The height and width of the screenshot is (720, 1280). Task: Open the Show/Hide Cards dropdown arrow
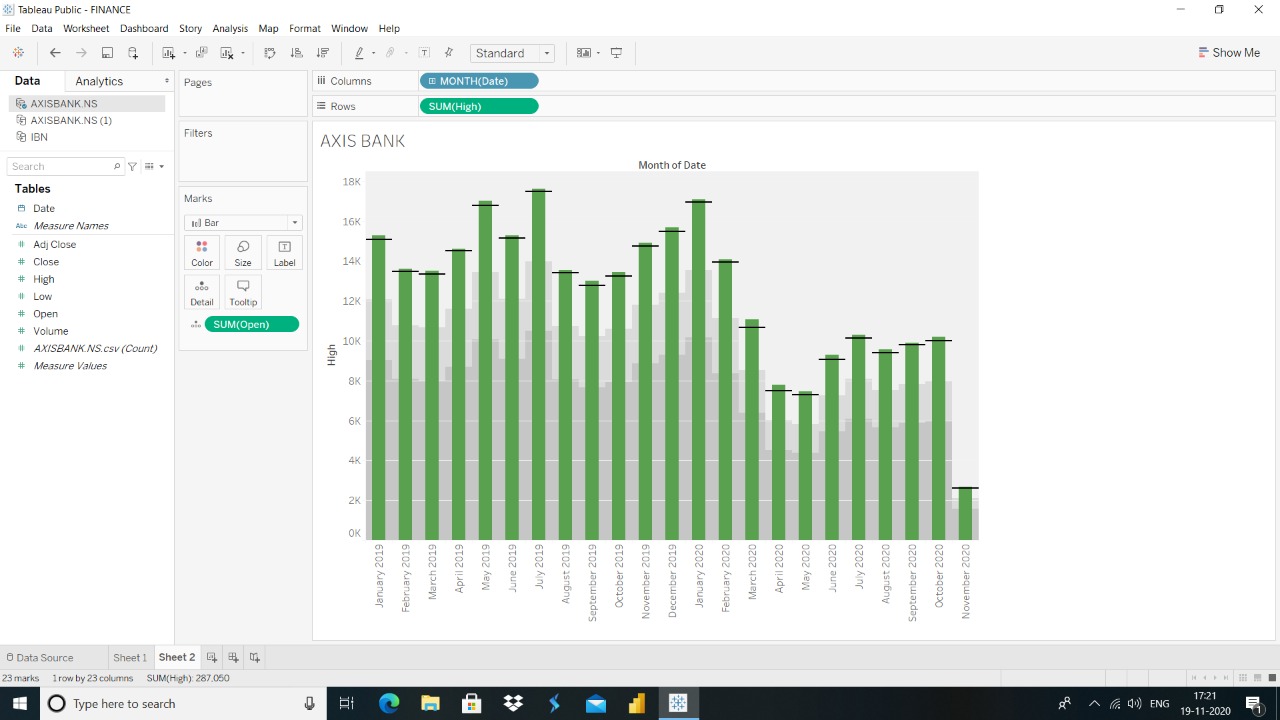(598, 53)
